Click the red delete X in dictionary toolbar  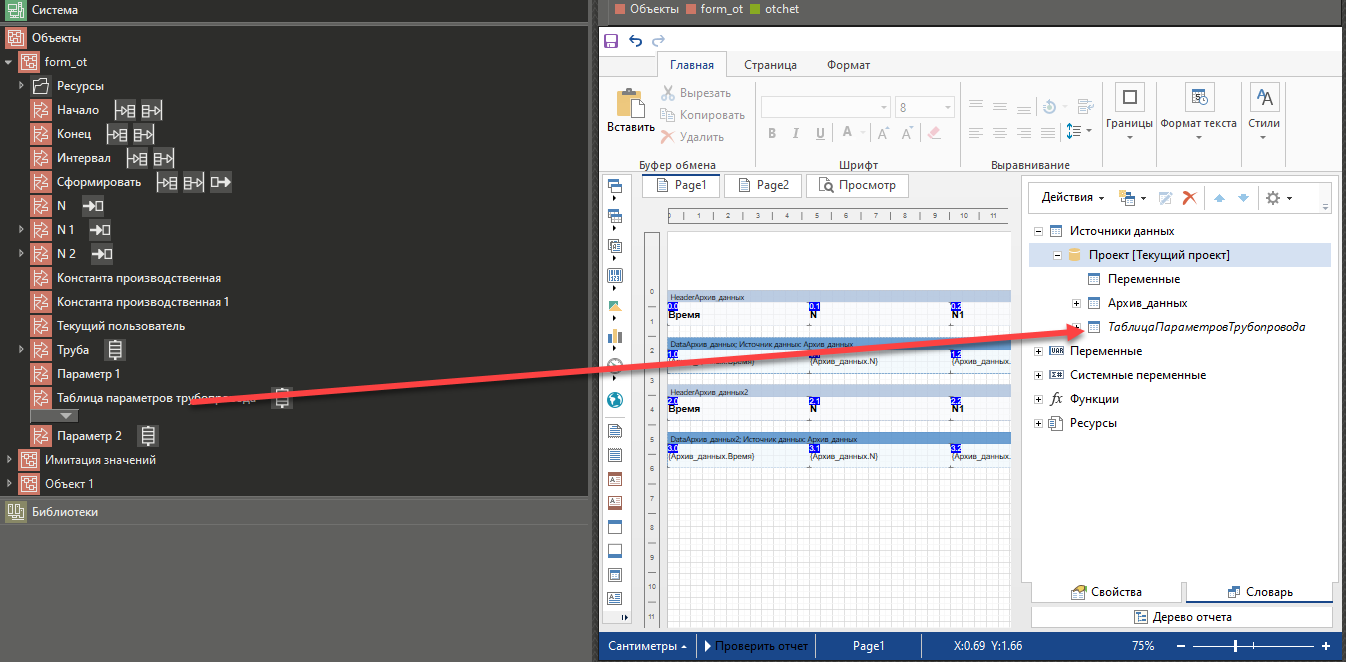click(1189, 198)
